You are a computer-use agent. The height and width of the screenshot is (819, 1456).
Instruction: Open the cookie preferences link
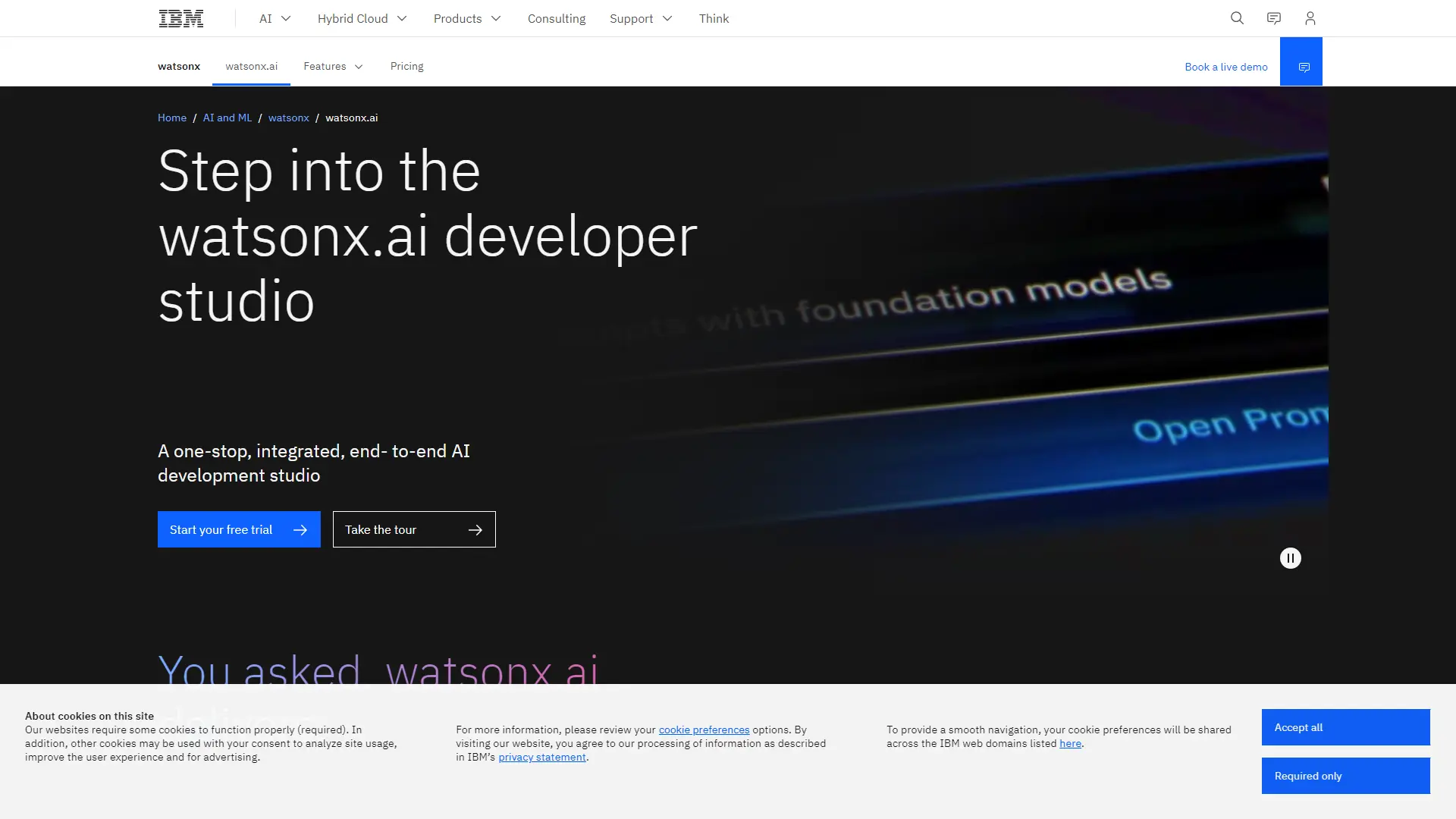[x=703, y=730]
